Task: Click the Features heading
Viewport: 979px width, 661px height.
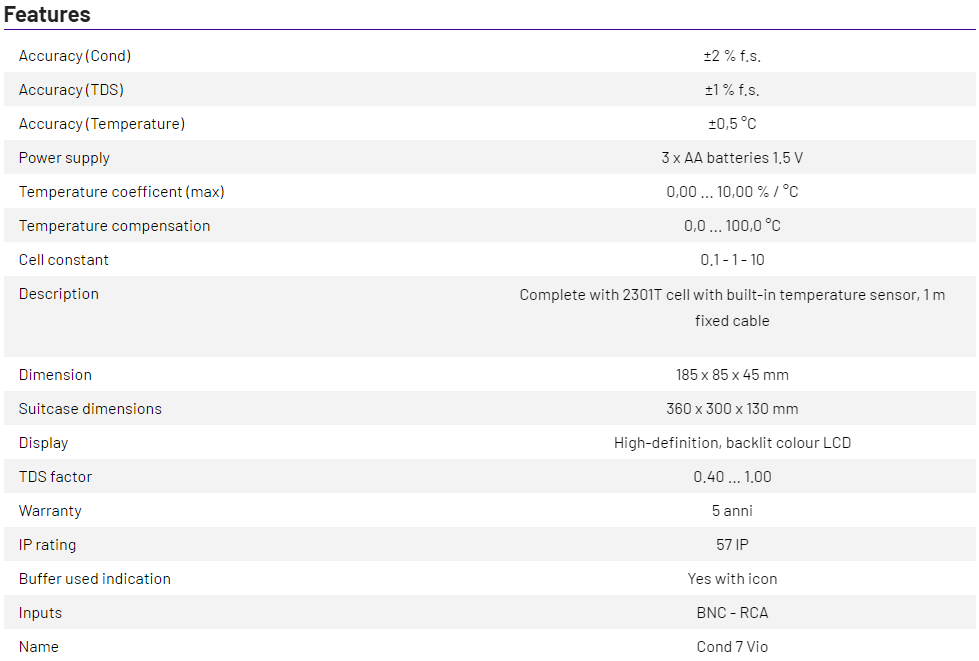Action: click(x=47, y=14)
